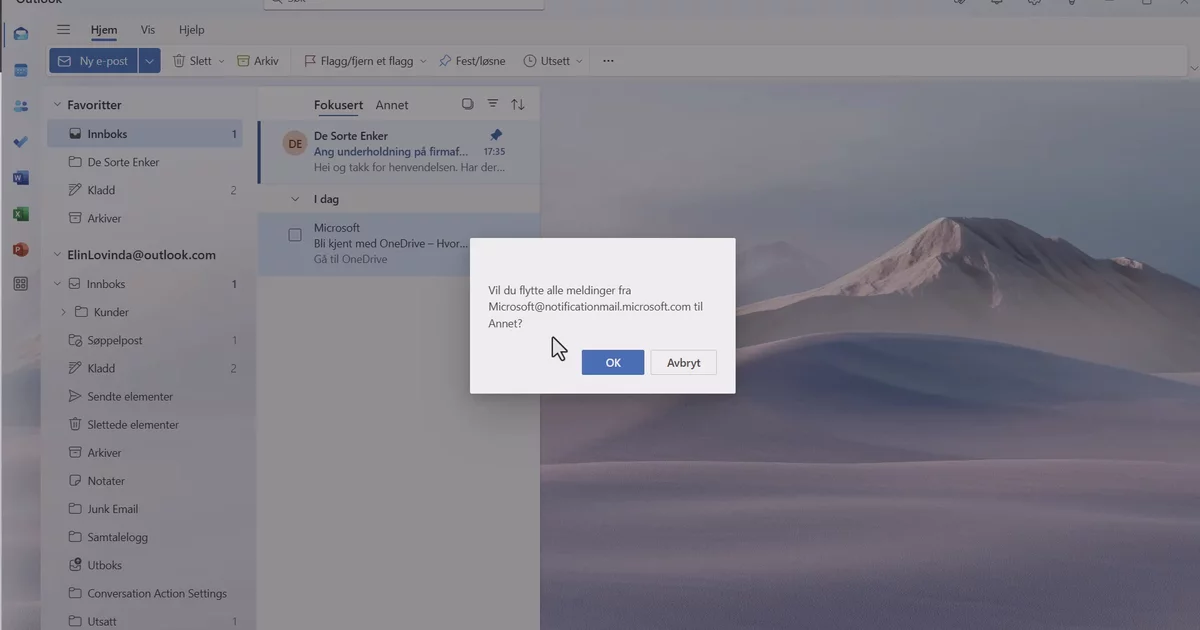The width and height of the screenshot is (1200, 630).
Task: Click the Notater folder icon
Action: click(x=75, y=480)
